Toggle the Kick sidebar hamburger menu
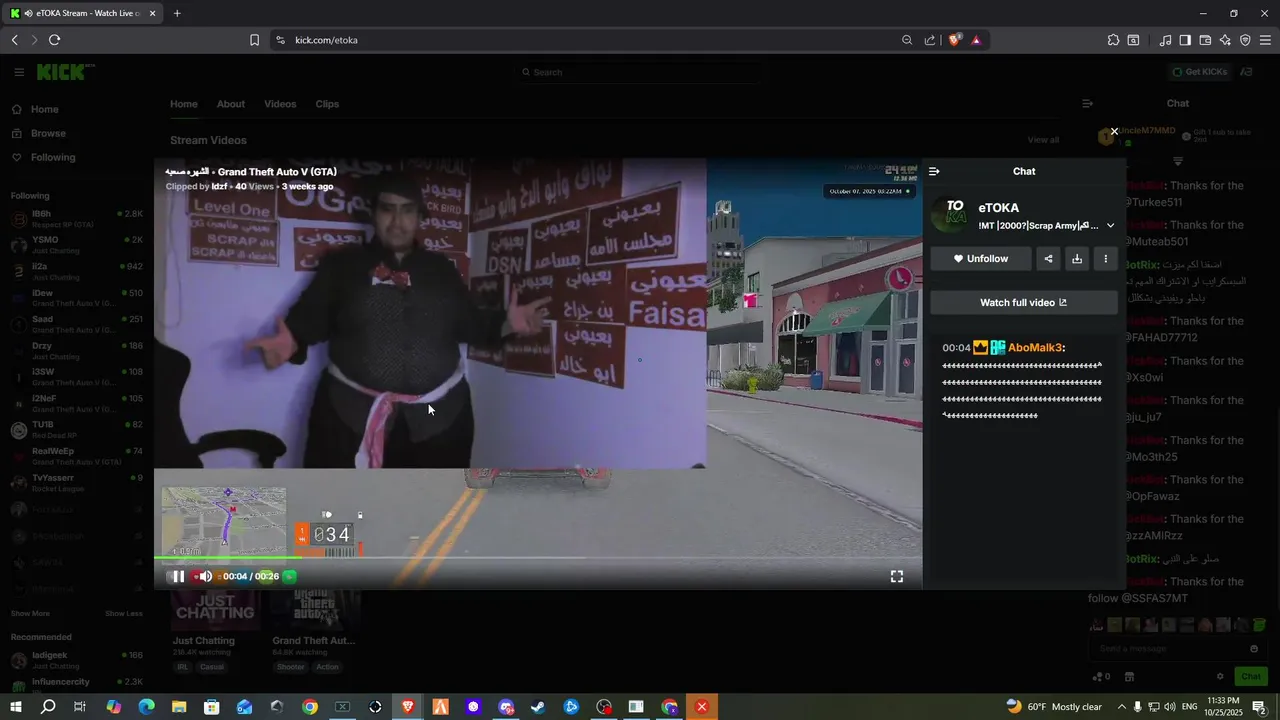The width and height of the screenshot is (1280, 720). point(19,72)
